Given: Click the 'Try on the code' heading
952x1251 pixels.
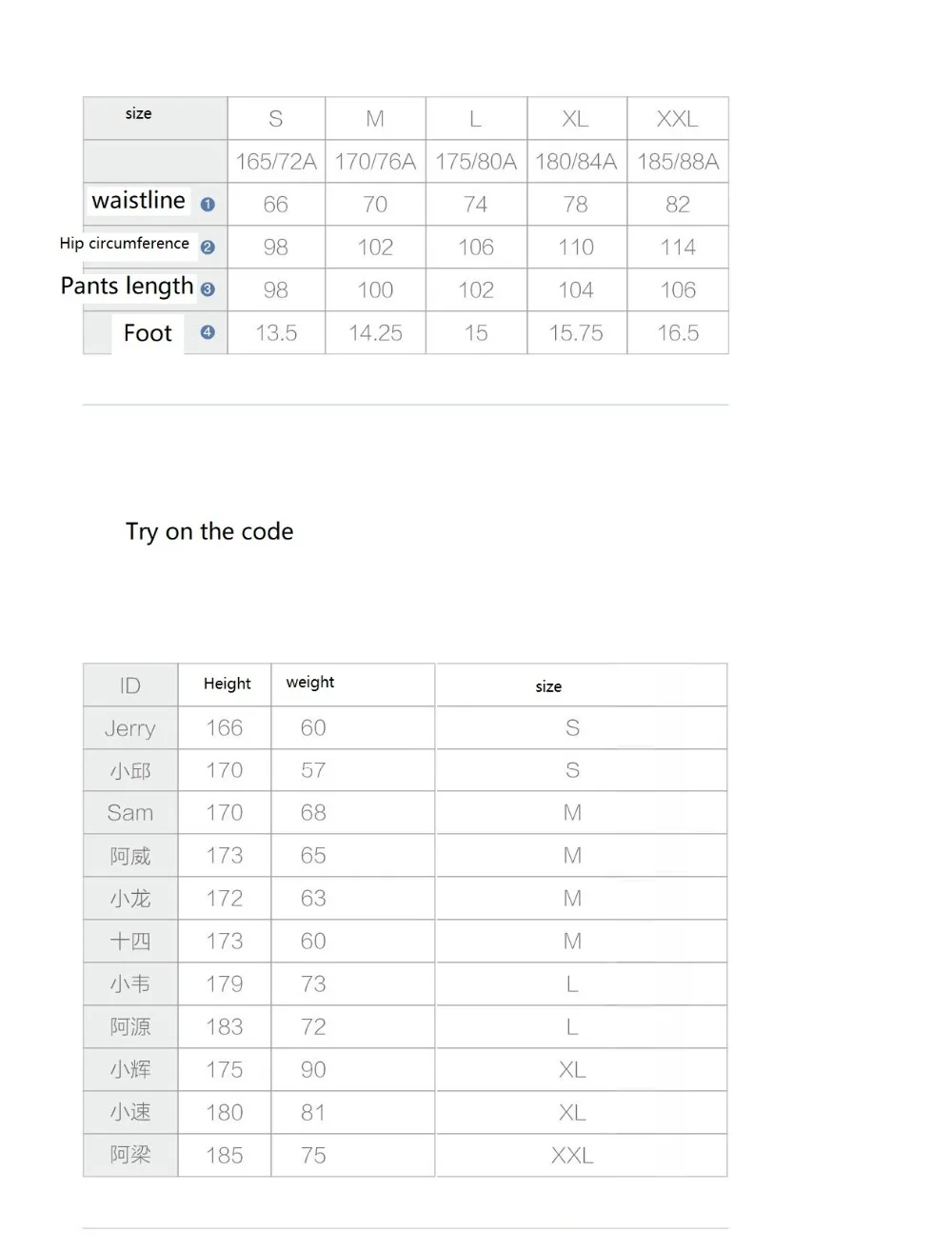Looking at the screenshot, I should (209, 531).
